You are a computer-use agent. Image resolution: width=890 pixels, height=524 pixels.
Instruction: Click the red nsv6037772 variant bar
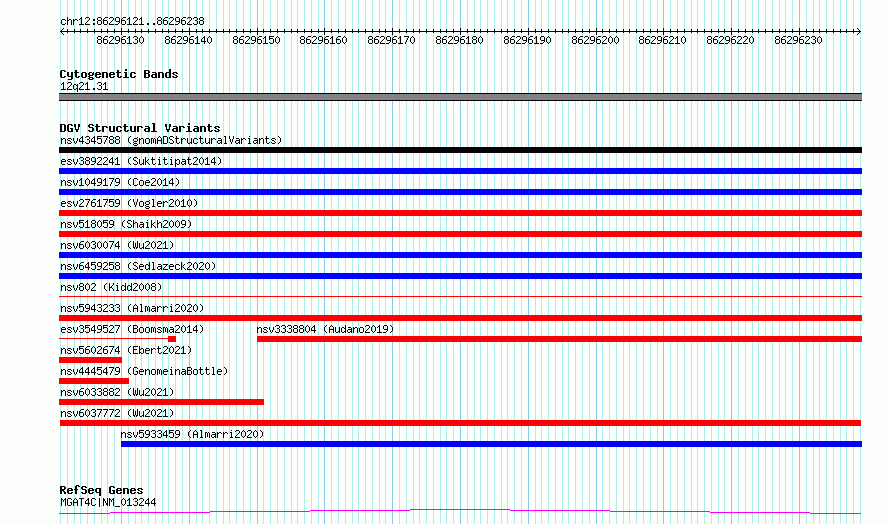pyautogui.click(x=460, y=423)
